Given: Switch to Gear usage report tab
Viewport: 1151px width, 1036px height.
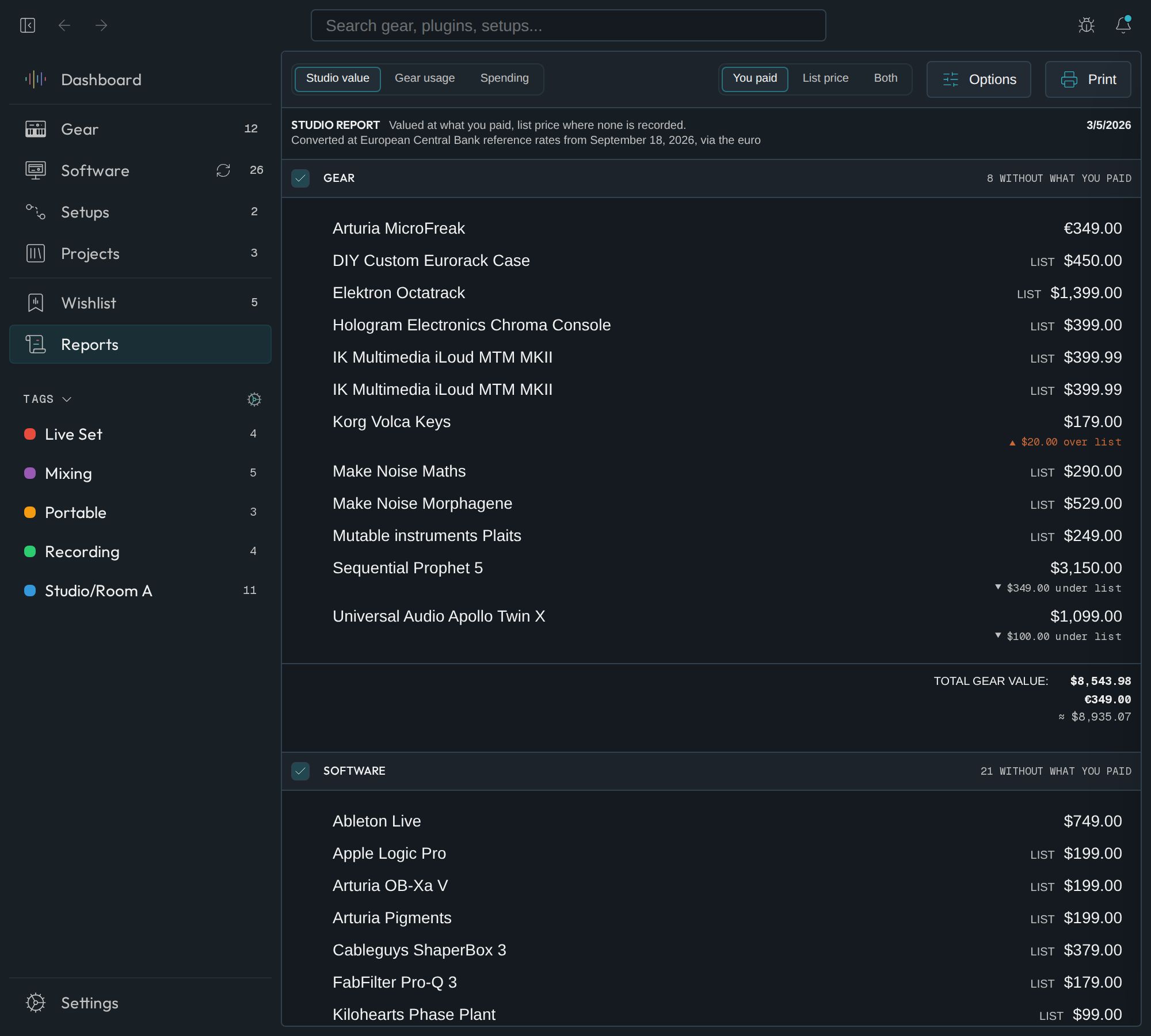Looking at the screenshot, I should pyautogui.click(x=425, y=78).
